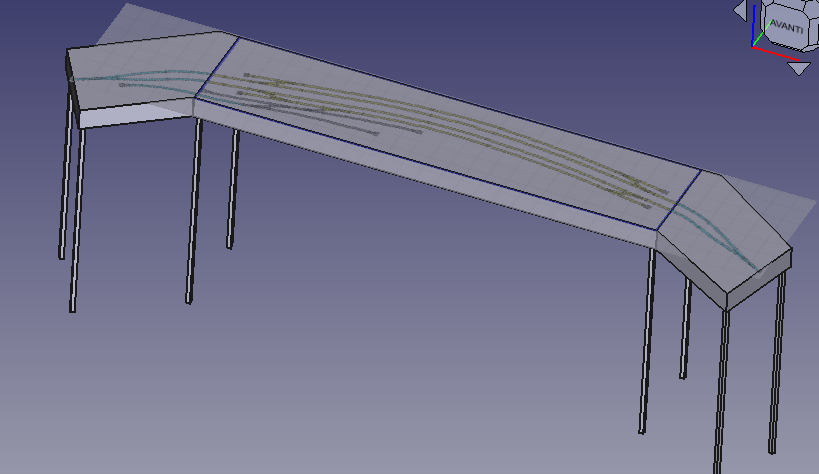Screen dimensions: 819x474
Task: Click the AVANTI face of navigation cube
Action: [785, 27]
